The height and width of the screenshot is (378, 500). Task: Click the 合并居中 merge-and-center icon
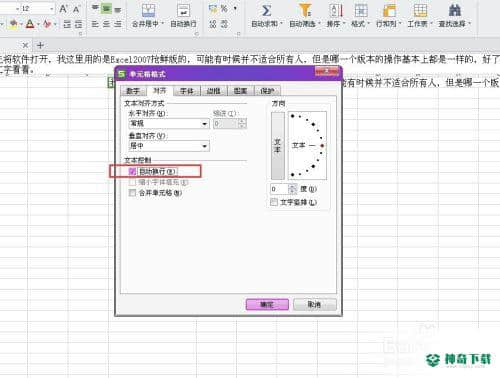[148, 11]
